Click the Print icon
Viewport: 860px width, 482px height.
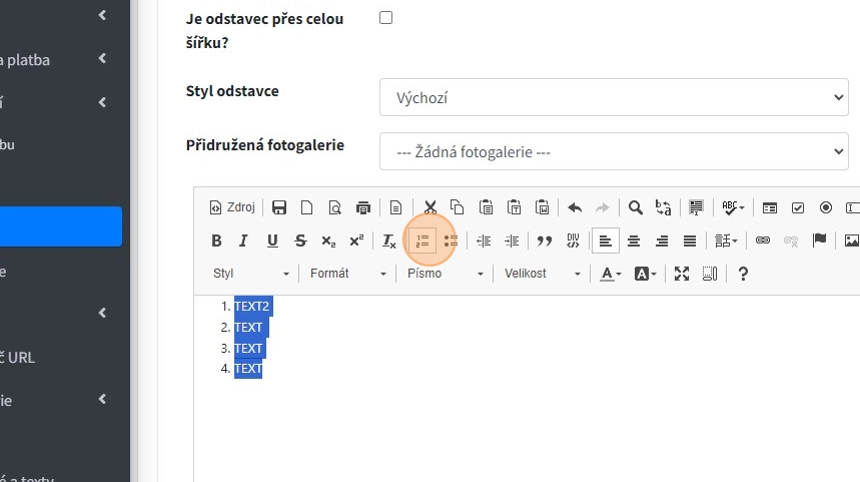(363, 208)
